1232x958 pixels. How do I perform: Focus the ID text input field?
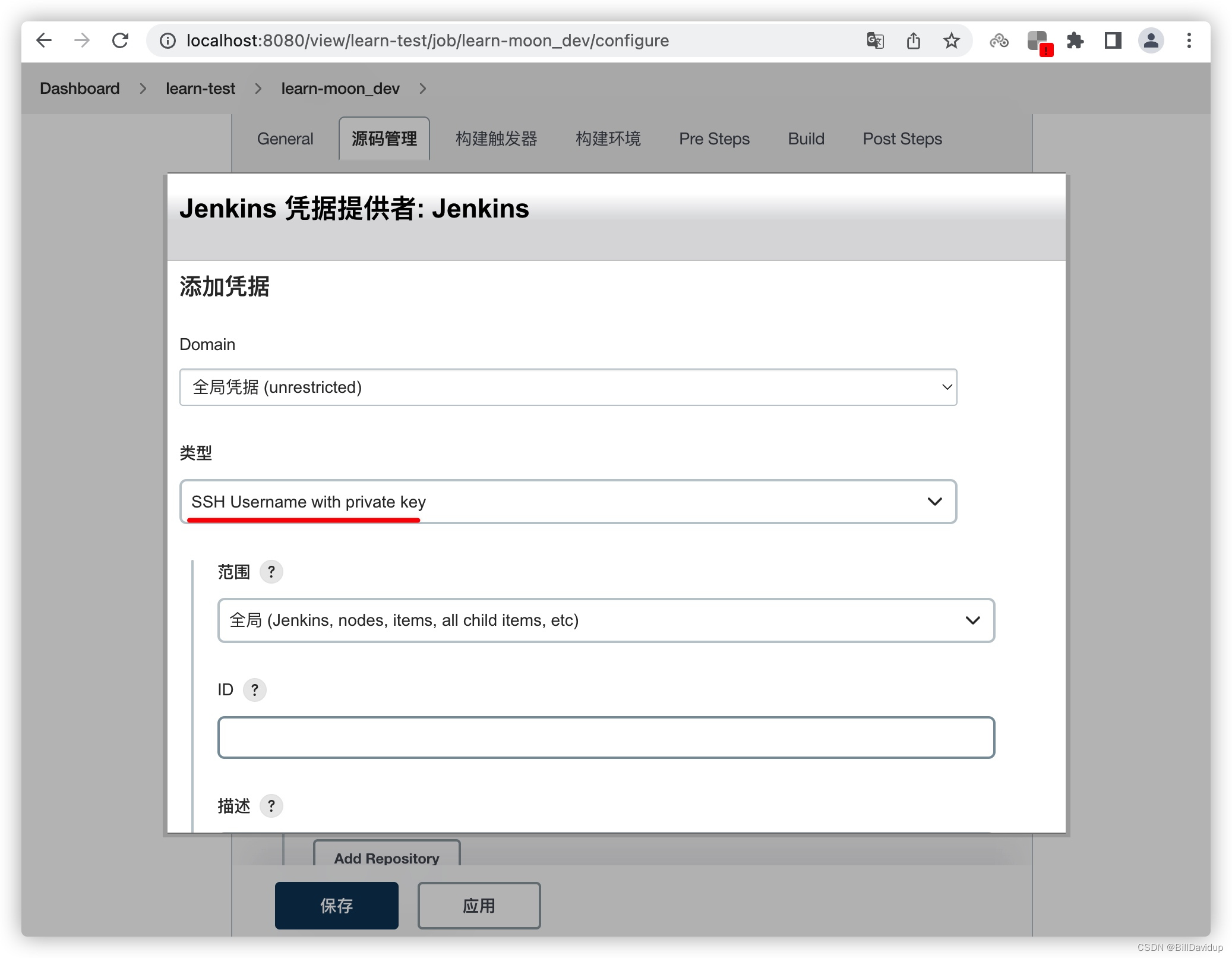pos(606,738)
